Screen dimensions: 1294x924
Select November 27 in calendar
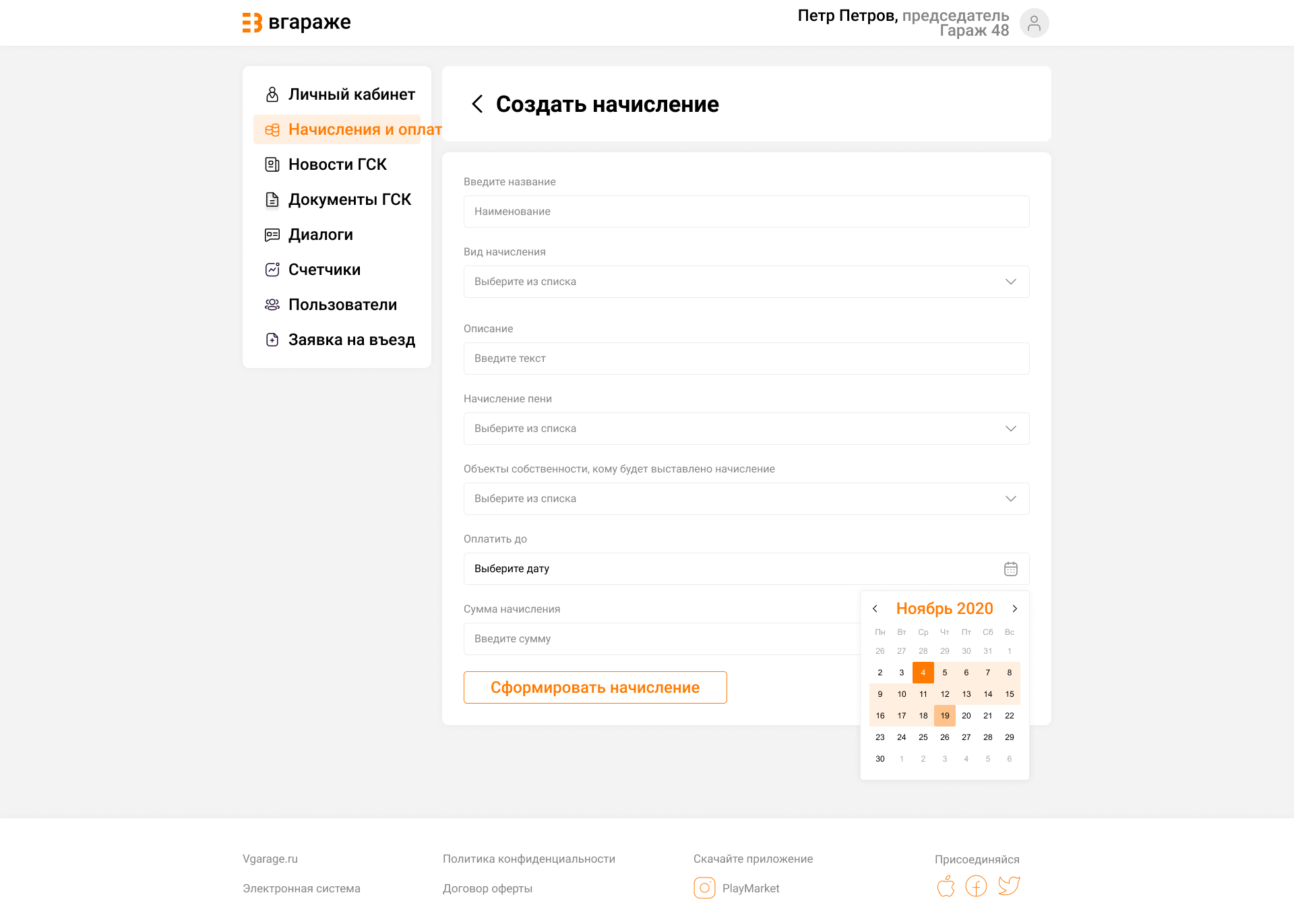coord(966,737)
